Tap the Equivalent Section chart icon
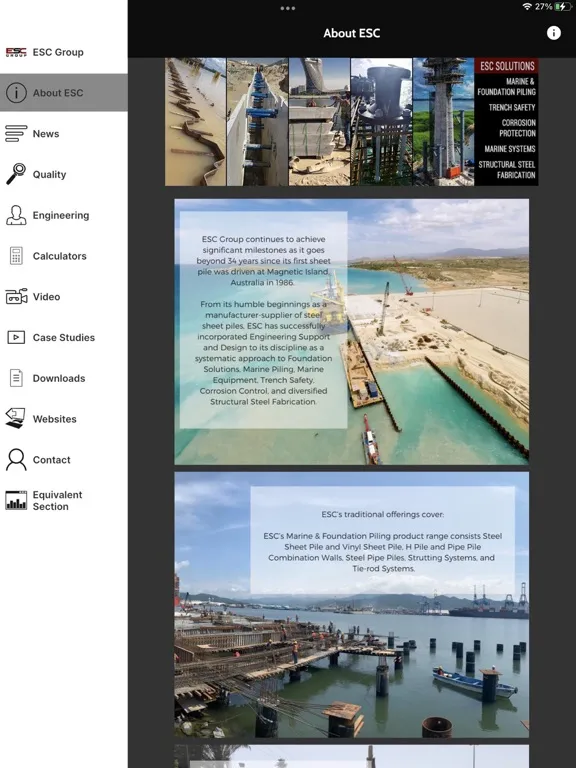The width and height of the screenshot is (576, 768). coord(16,500)
